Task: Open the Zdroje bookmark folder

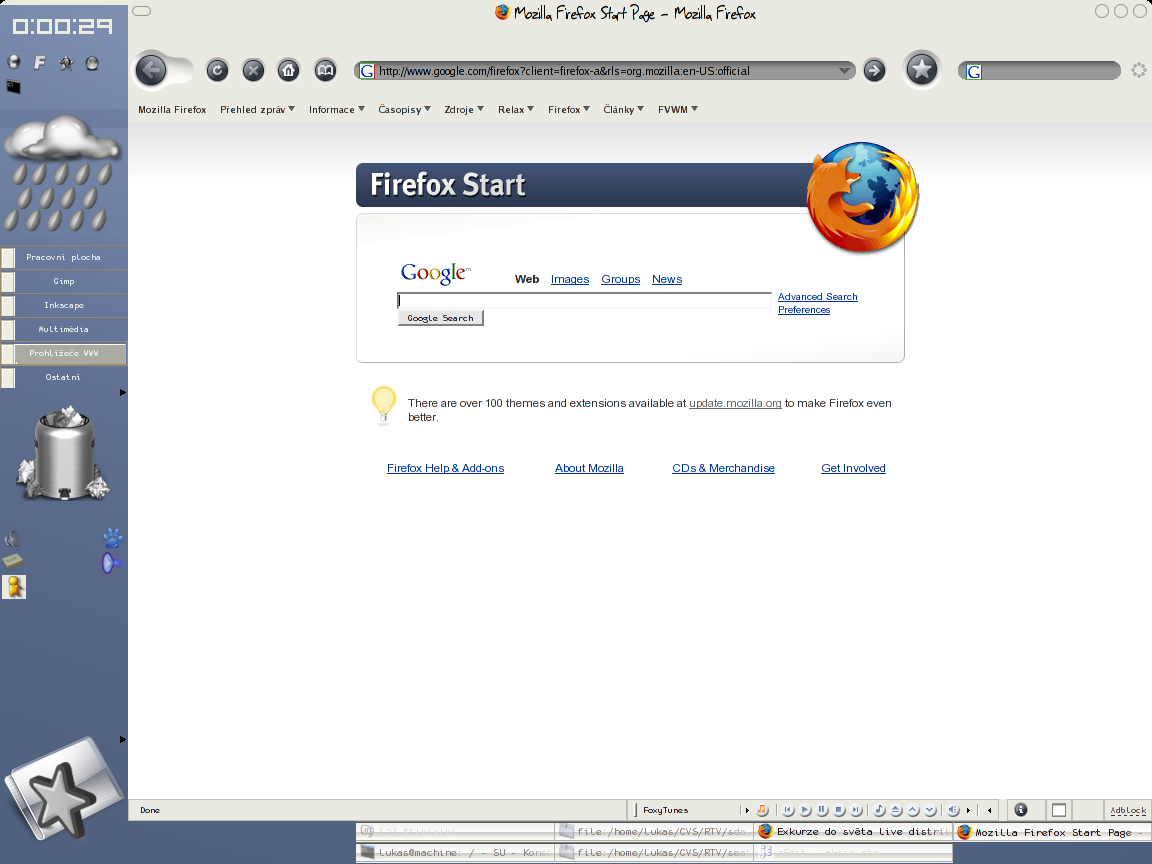Action: (464, 109)
